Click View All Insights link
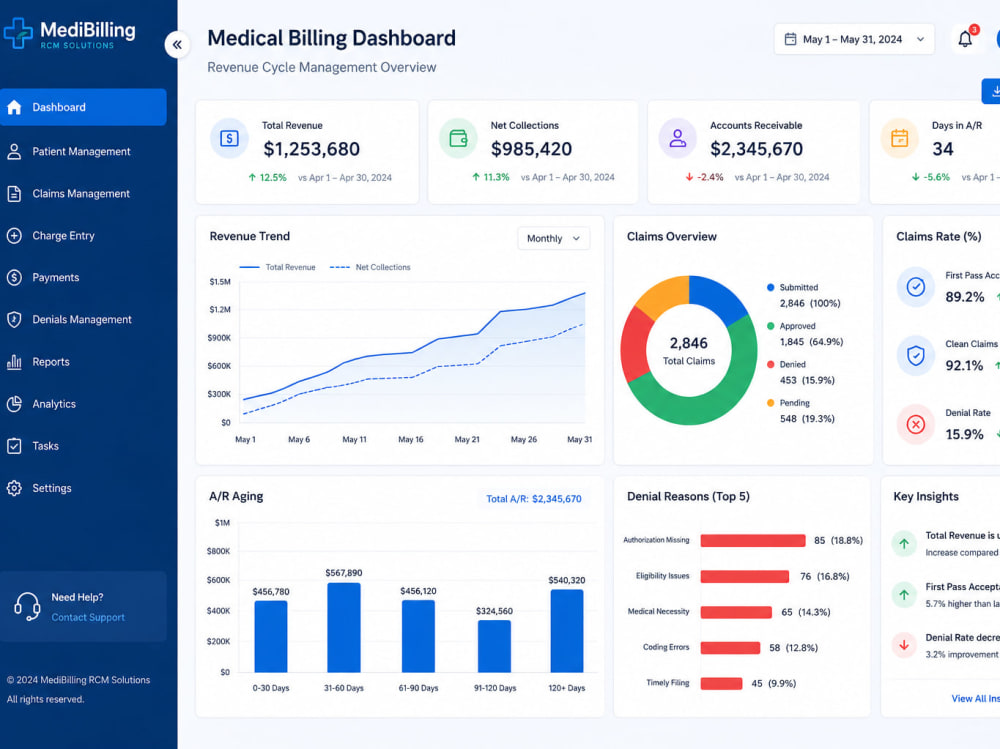Viewport: 1000px width, 749px height. (x=975, y=699)
